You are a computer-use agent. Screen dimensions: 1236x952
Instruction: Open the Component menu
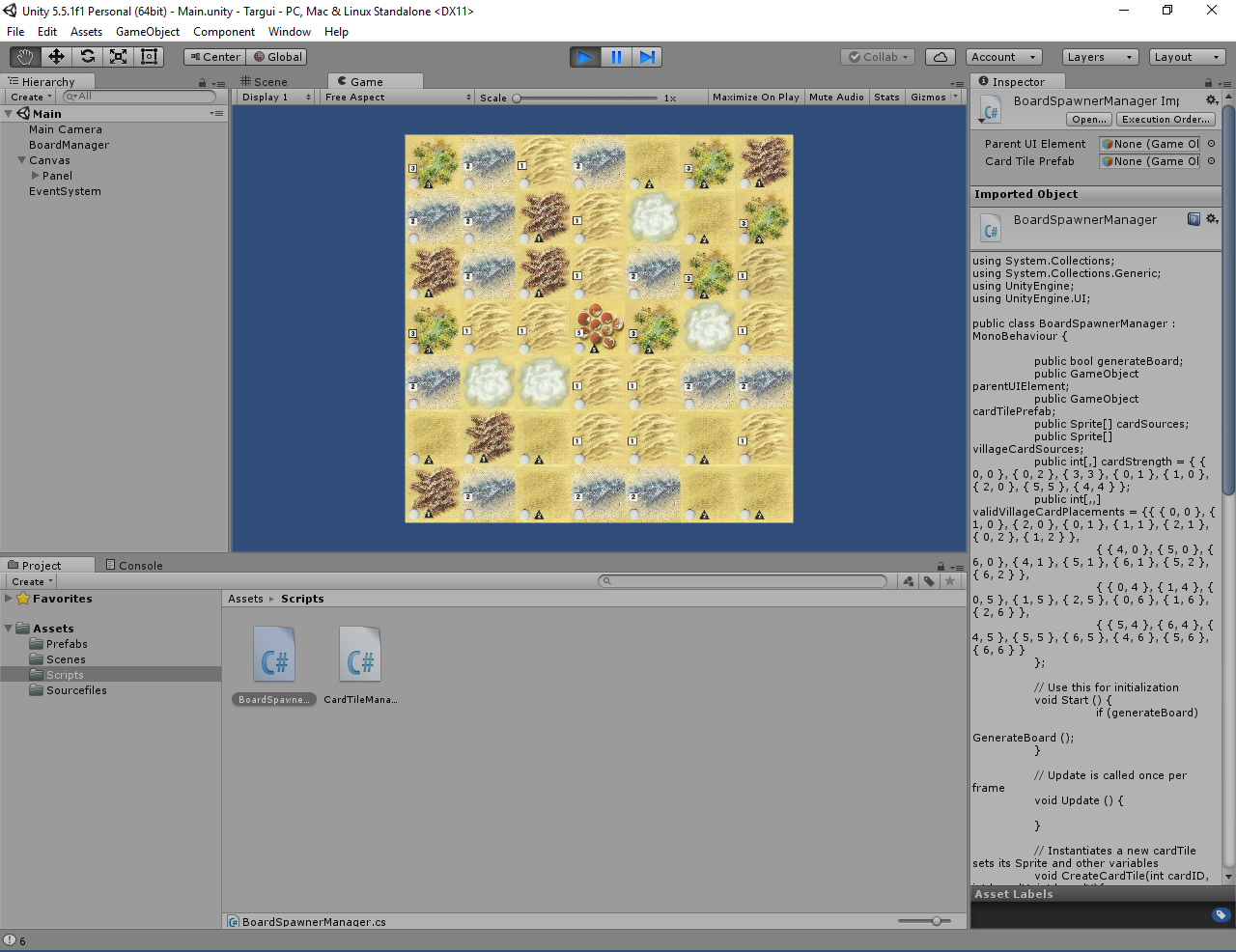pos(224,32)
